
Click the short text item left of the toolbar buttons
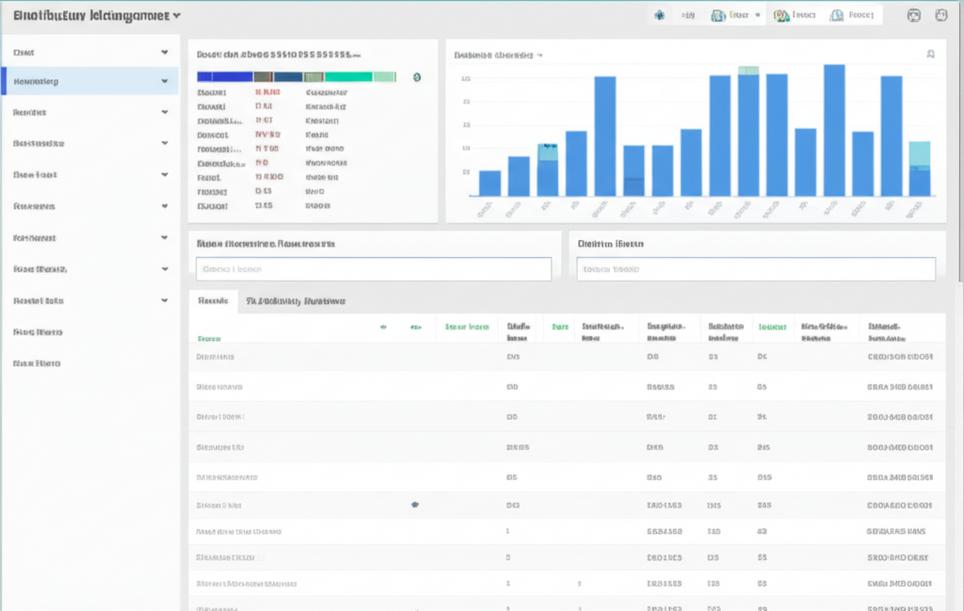pos(688,16)
